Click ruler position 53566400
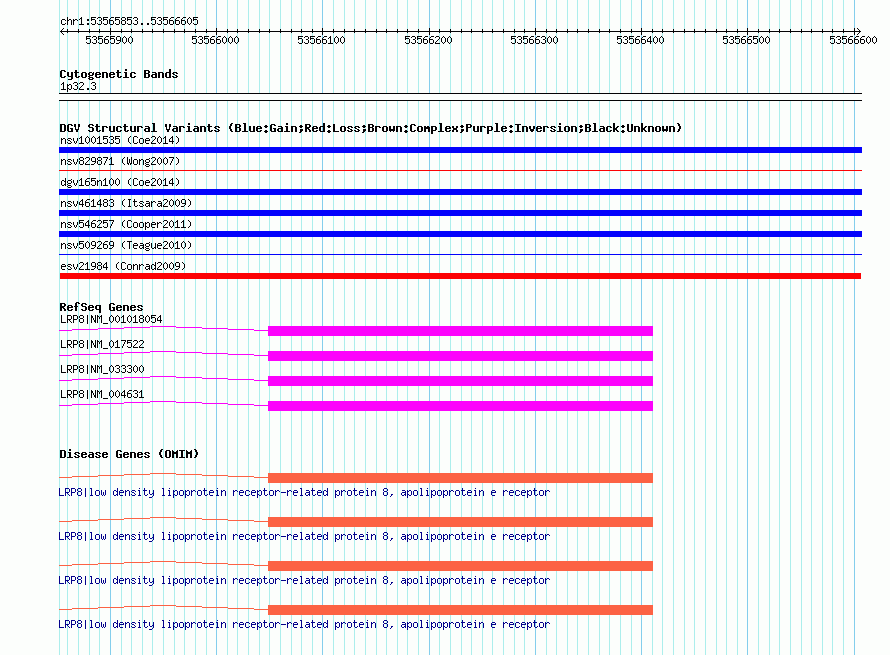890x655 pixels. pyautogui.click(x=641, y=40)
